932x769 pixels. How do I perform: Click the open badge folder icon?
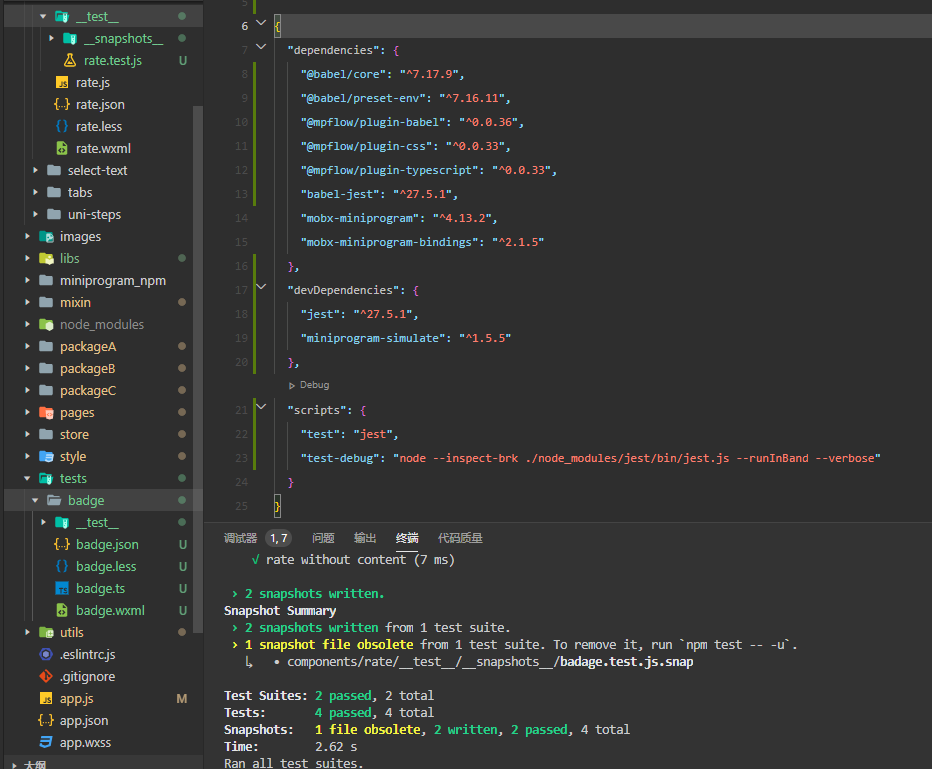[54, 500]
